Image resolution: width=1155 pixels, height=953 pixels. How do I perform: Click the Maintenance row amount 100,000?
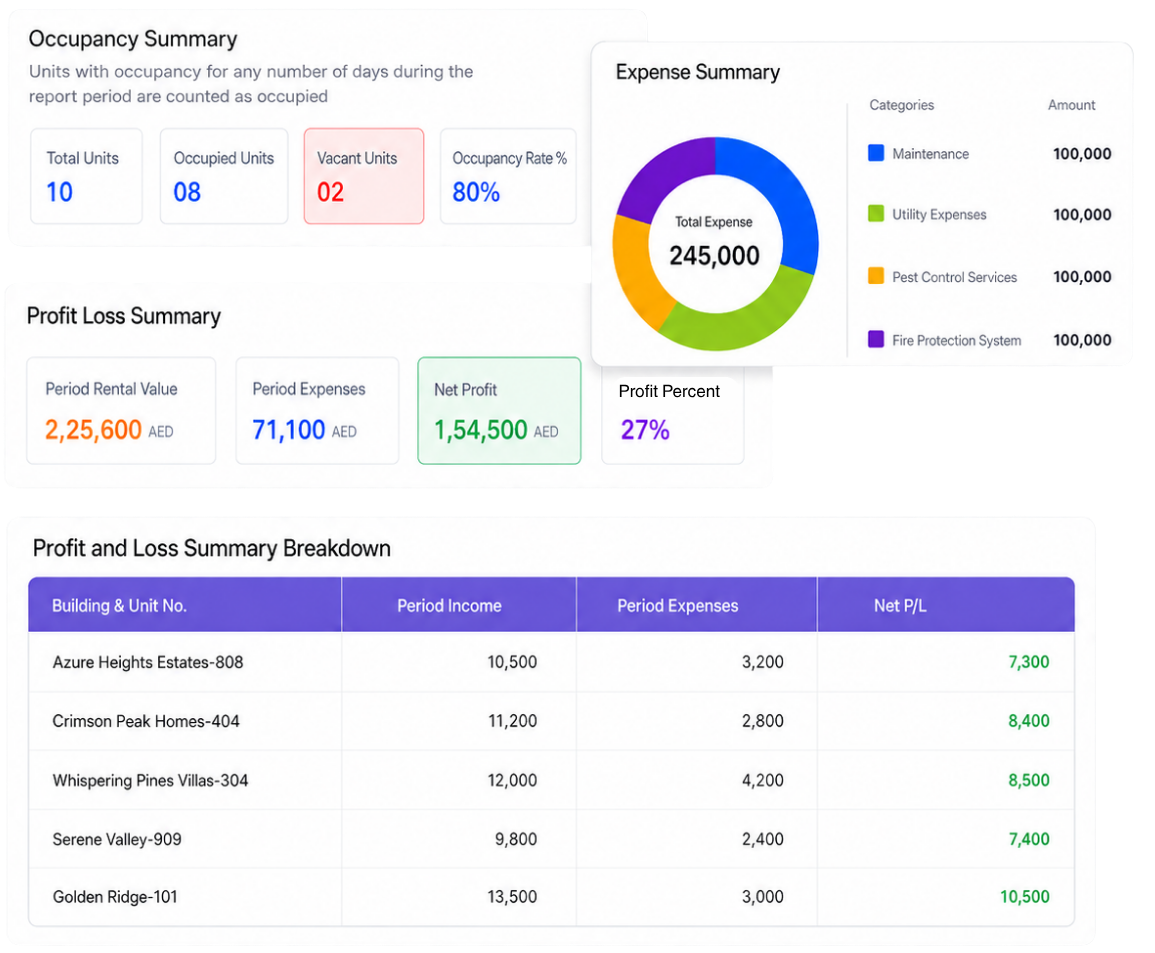pos(1082,154)
